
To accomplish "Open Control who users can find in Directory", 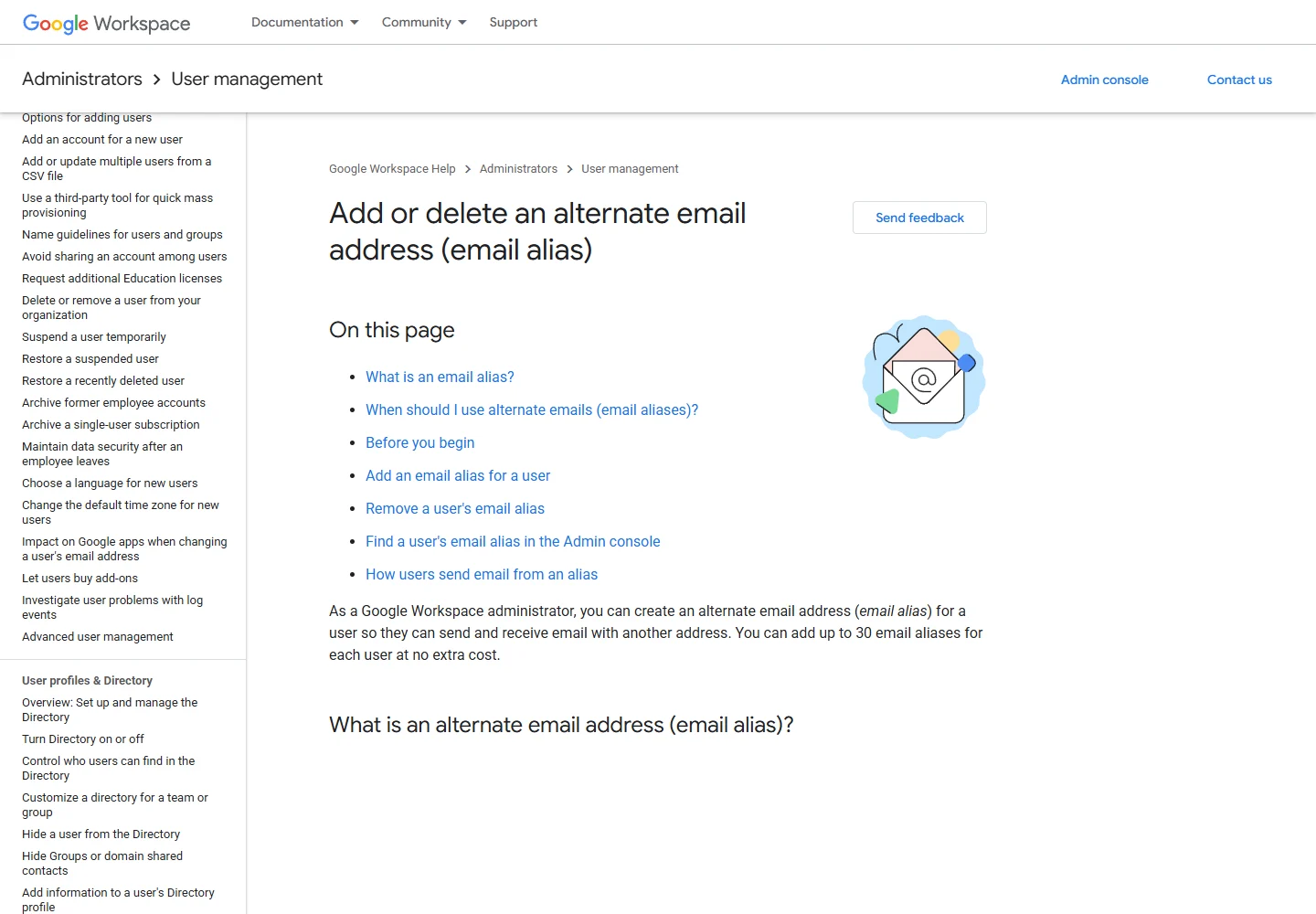I will pos(109,769).
